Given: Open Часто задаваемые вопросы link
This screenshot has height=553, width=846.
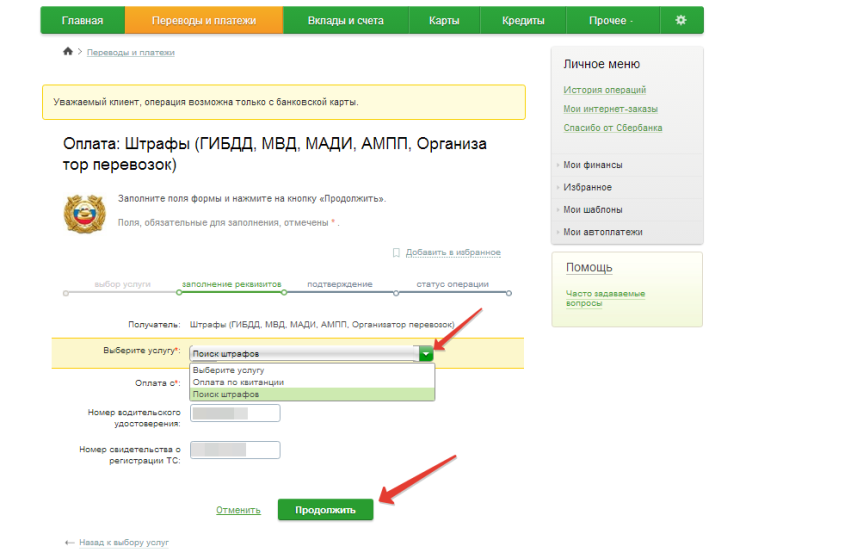Looking at the screenshot, I should pyautogui.click(x=605, y=298).
